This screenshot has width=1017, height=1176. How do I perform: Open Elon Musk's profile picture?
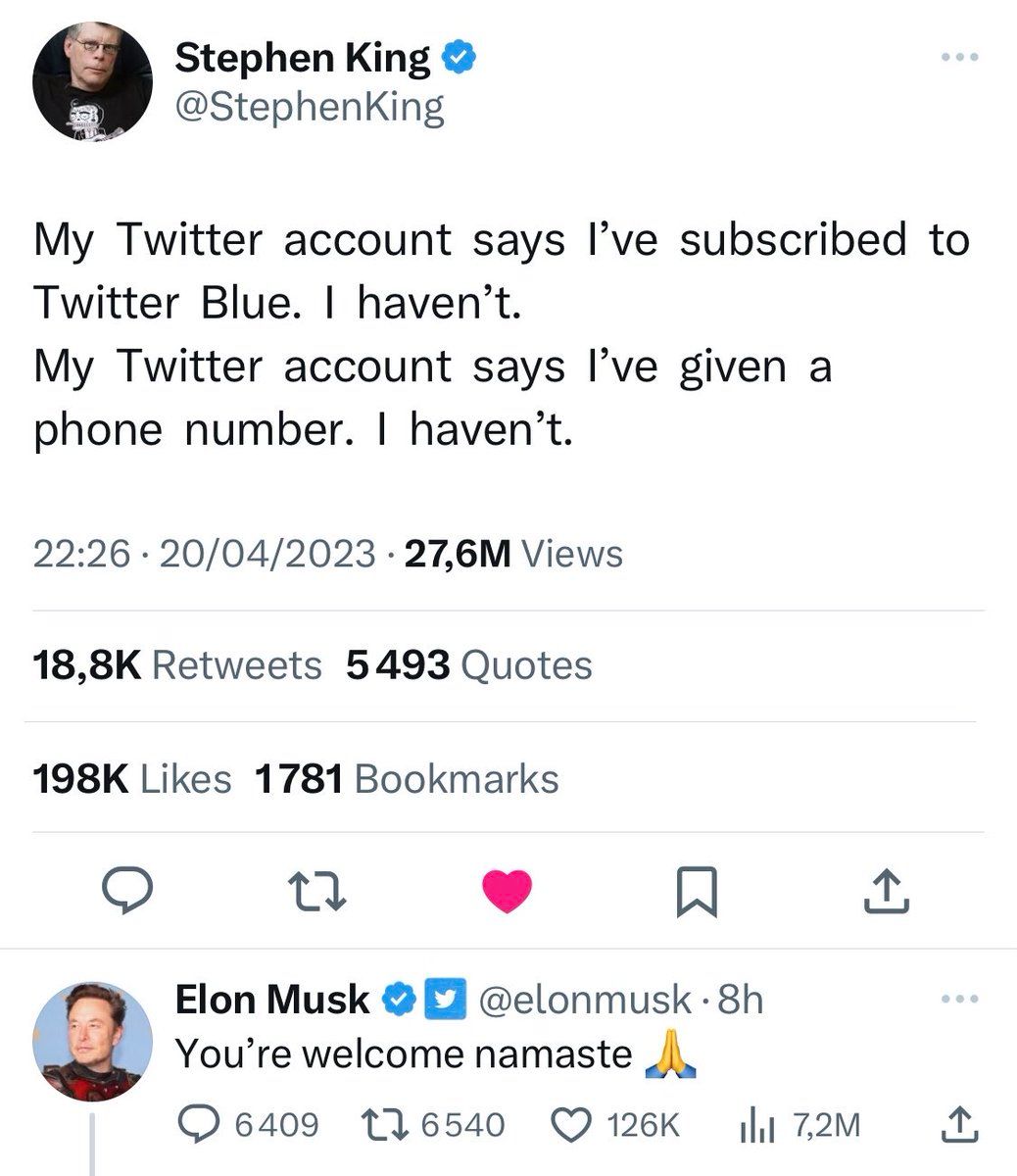[x=92, y=1041]
